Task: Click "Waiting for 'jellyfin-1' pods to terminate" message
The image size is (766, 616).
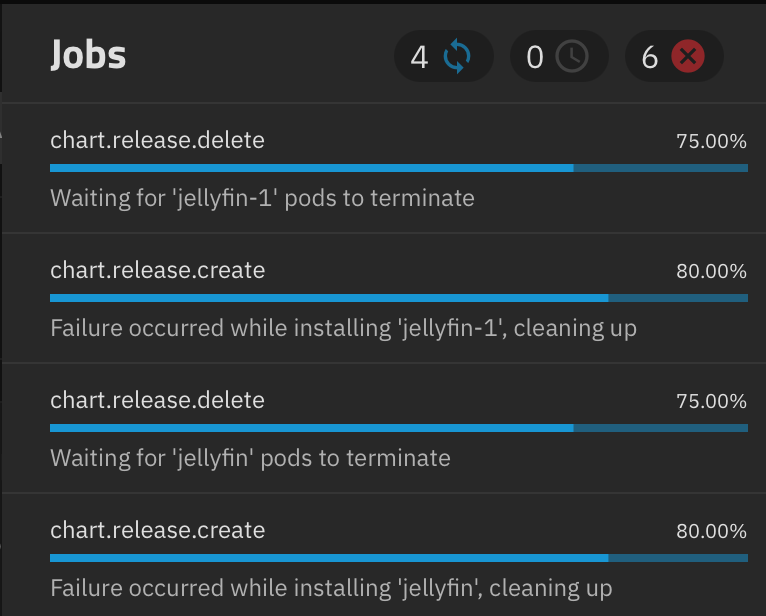Action: (262, 198)
